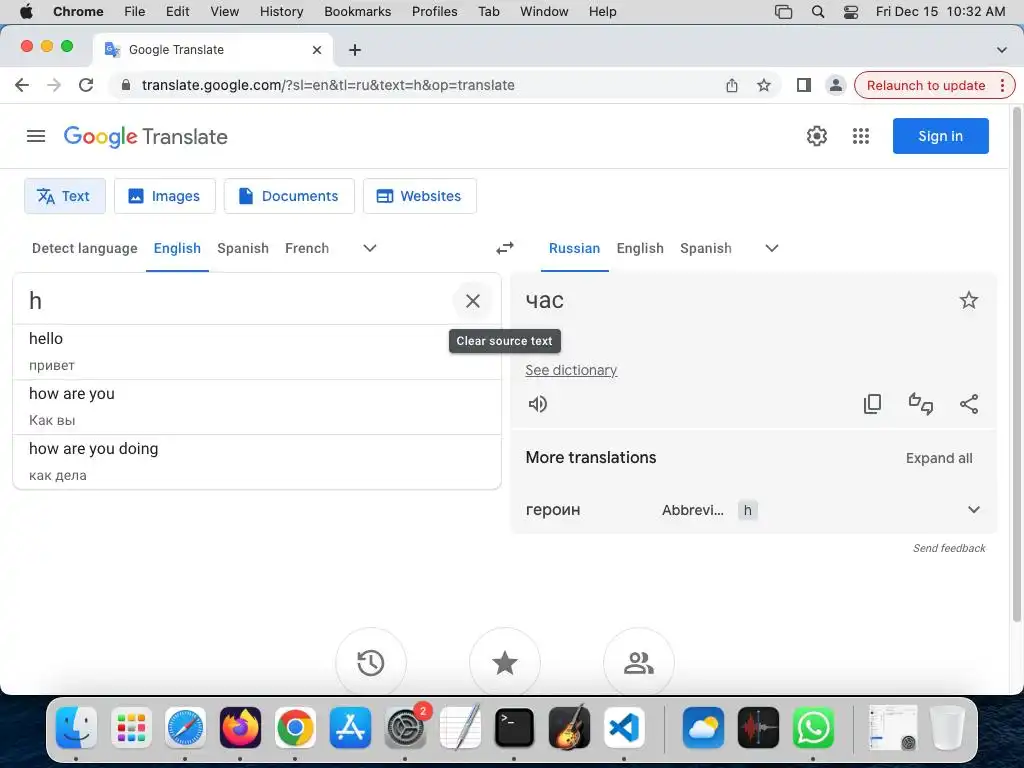1024x768 pixels.
Task: Open the main hamburger menu
Action: [36, 136]
